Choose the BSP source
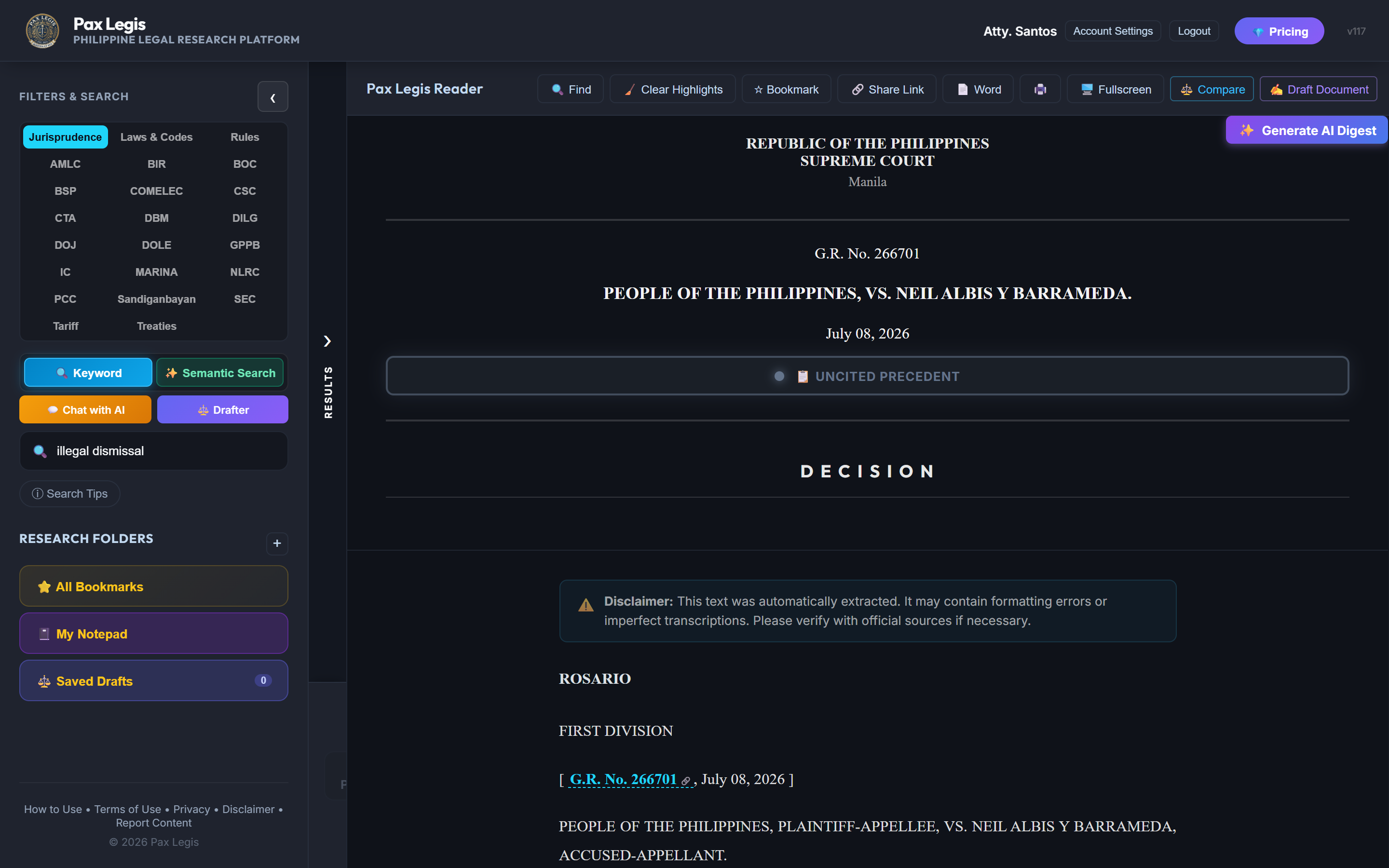Screen dimensions: 1389x868 65,191
